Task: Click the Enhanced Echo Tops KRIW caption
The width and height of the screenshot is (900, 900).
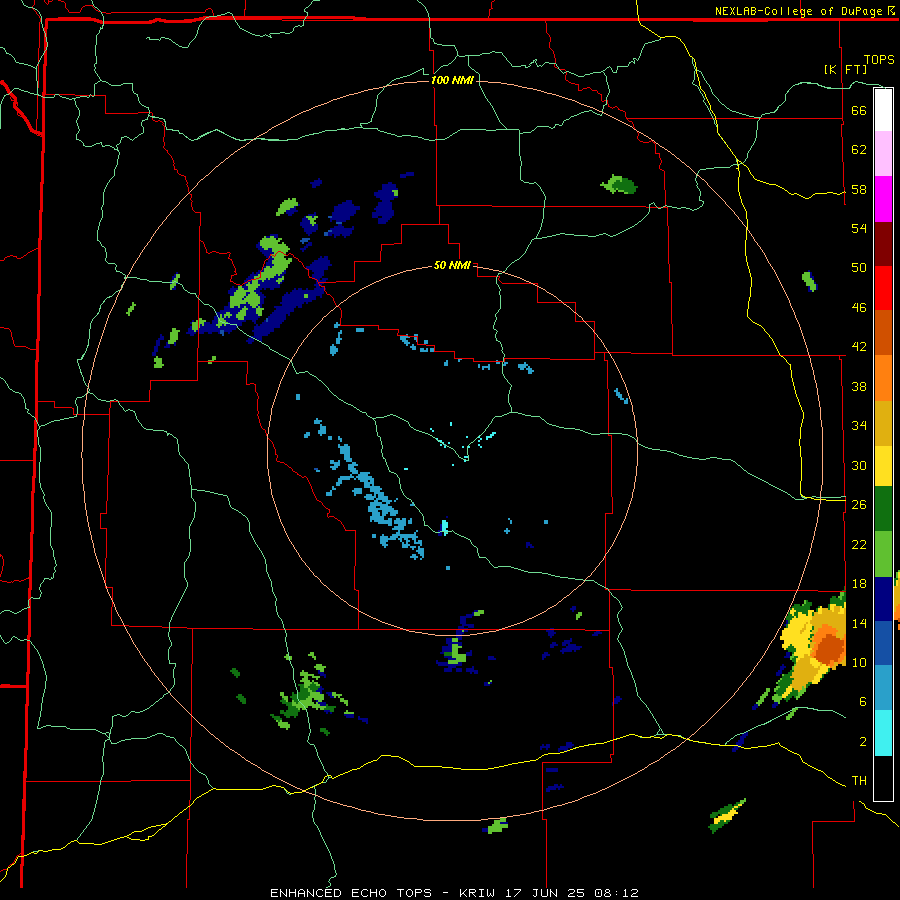Action: (454, 893)
